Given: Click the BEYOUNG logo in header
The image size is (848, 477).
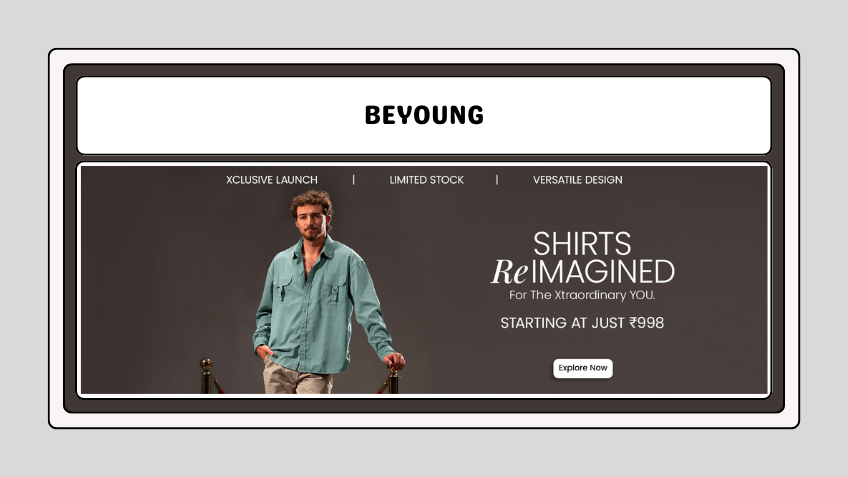Looking at the screenshot, I should point(424,115).
